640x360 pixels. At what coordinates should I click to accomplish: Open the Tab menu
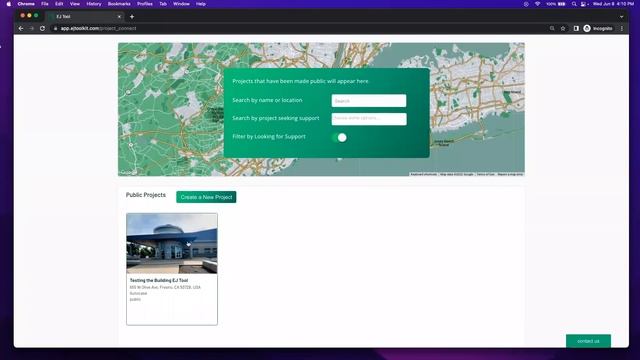tap(163, 4)
